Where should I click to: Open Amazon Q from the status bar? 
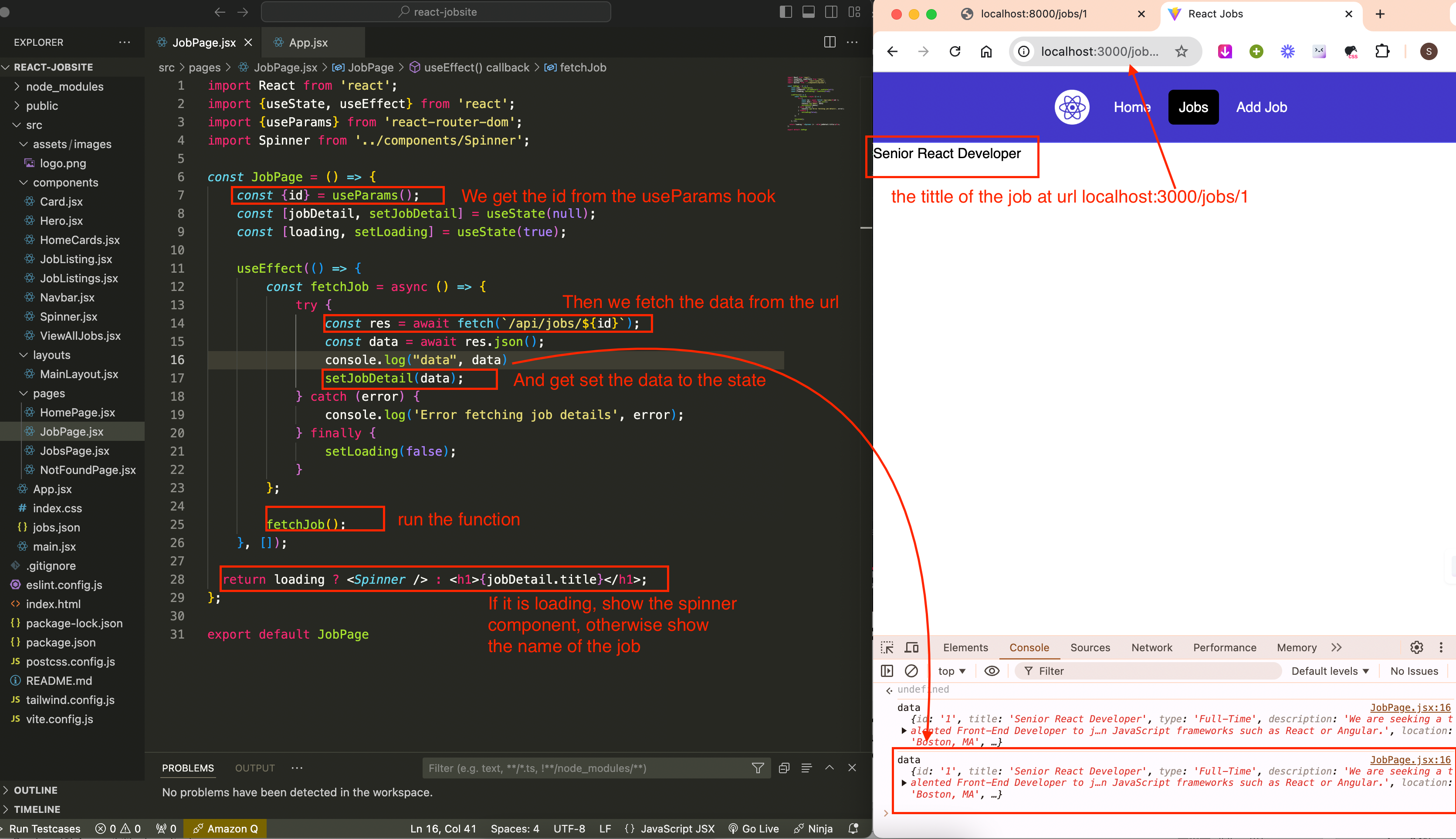(x=225, y=829)
